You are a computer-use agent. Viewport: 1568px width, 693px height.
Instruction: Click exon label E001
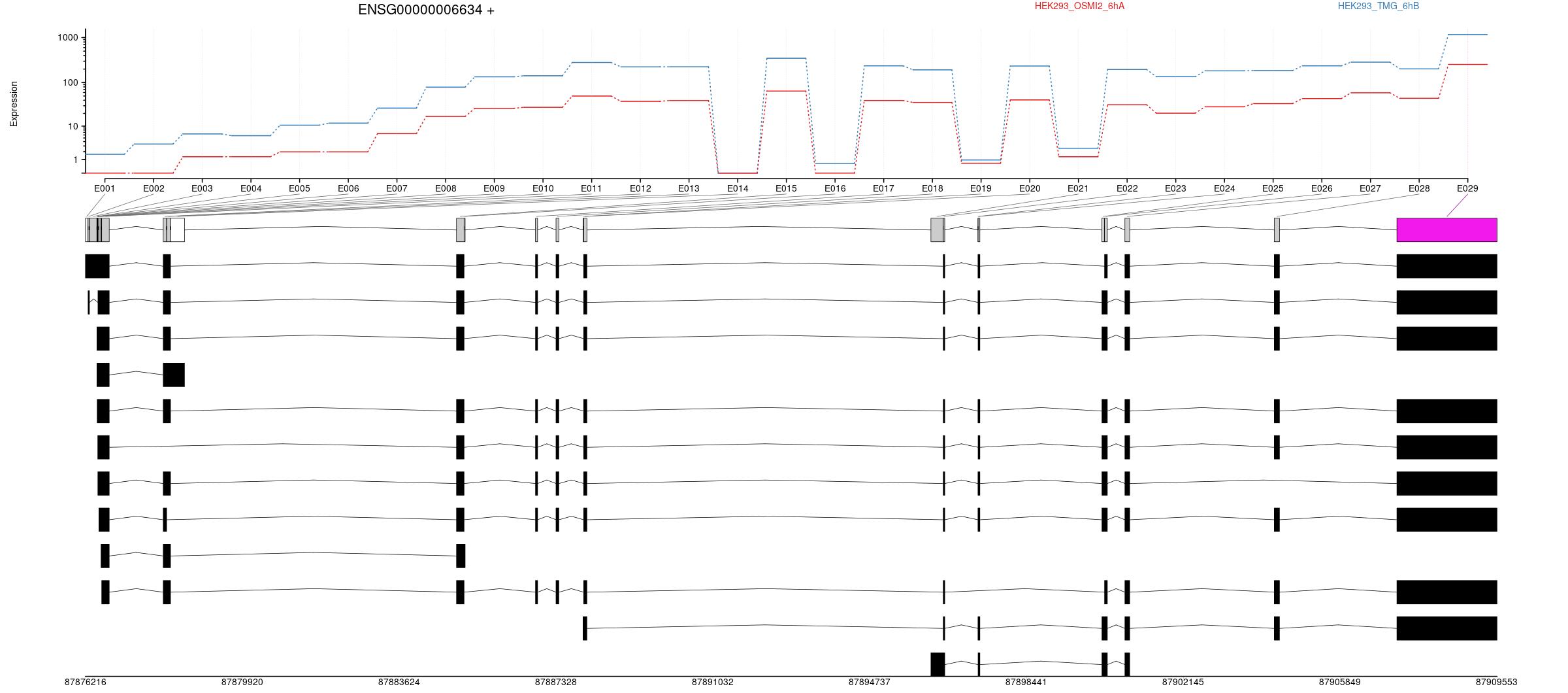pyautogui.click(x=105, y=188)
